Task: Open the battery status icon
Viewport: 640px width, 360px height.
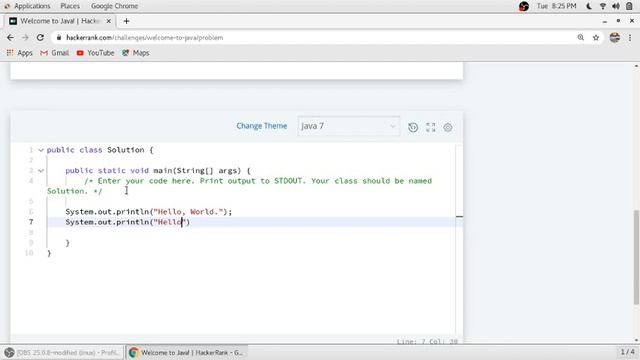Action: click(629, 6)
